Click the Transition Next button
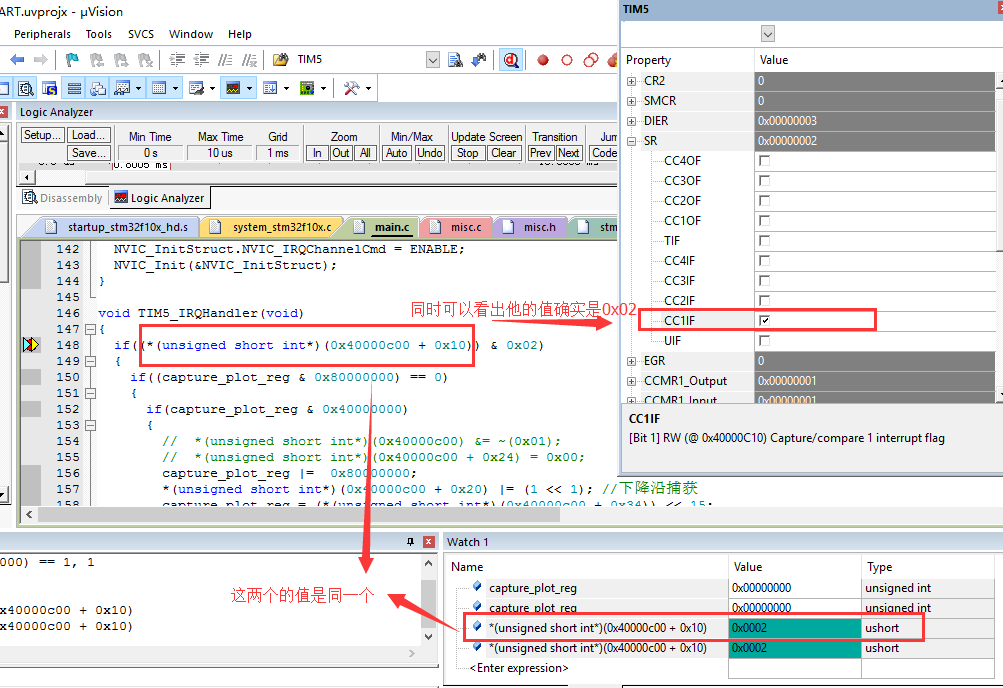The height and width of the screenshot is (688, 1003). 569,153
